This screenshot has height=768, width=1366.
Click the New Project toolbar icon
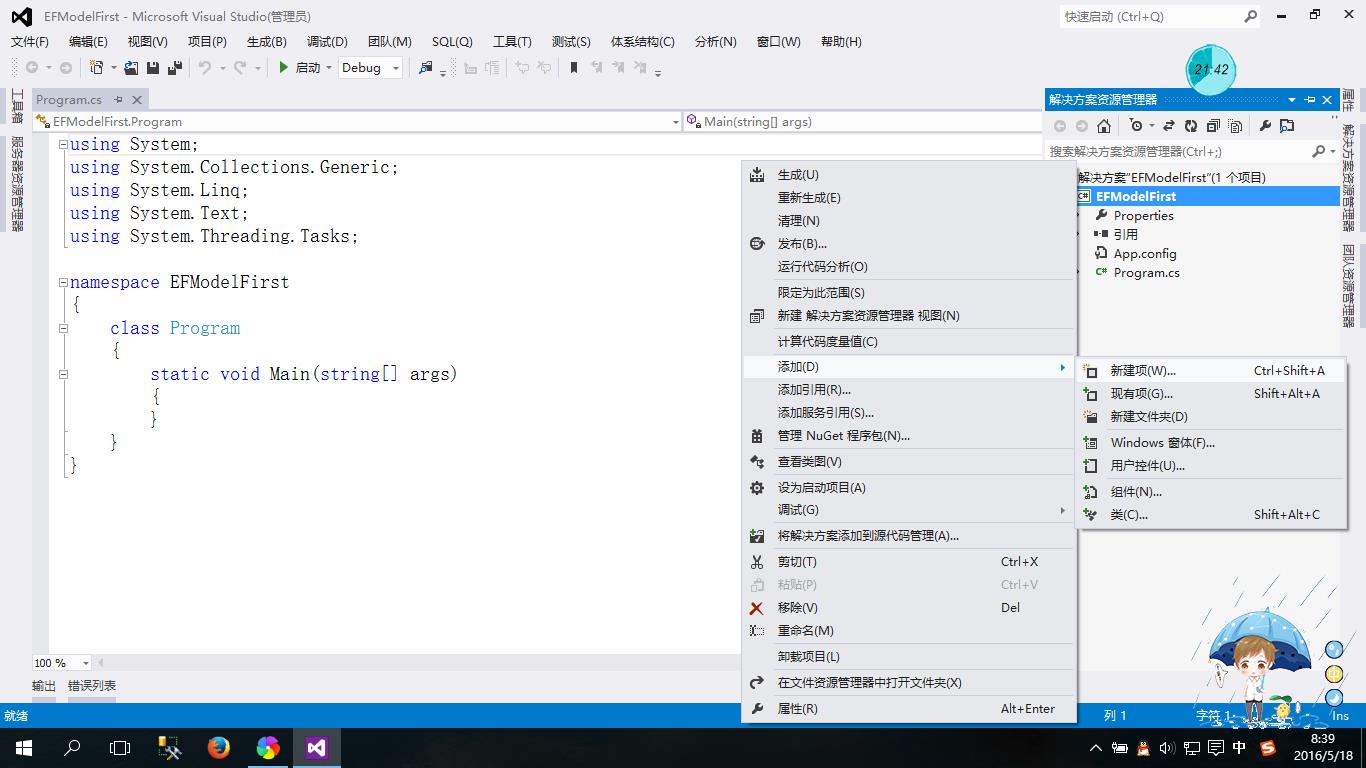[96, 68]
